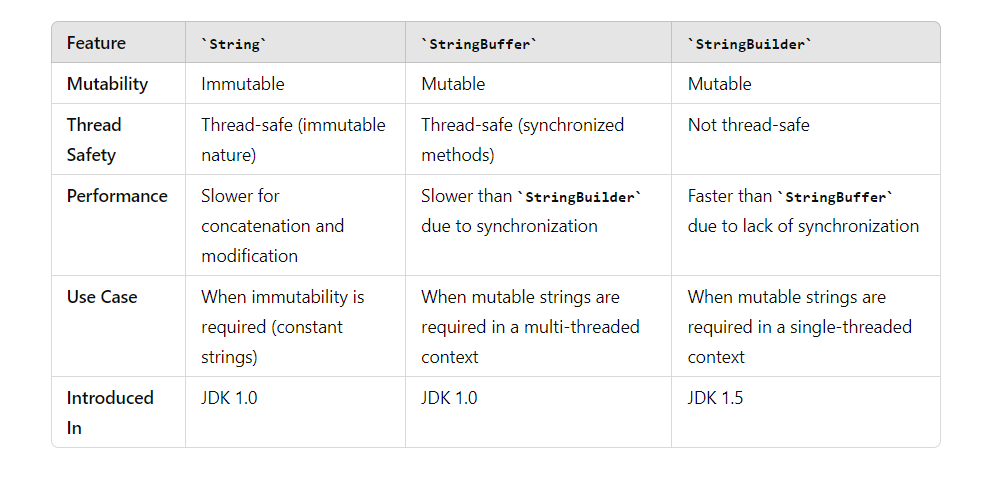The image size is (997, 477).
Task: Click the `StringBuffer` column header
Action: (479, 44)
